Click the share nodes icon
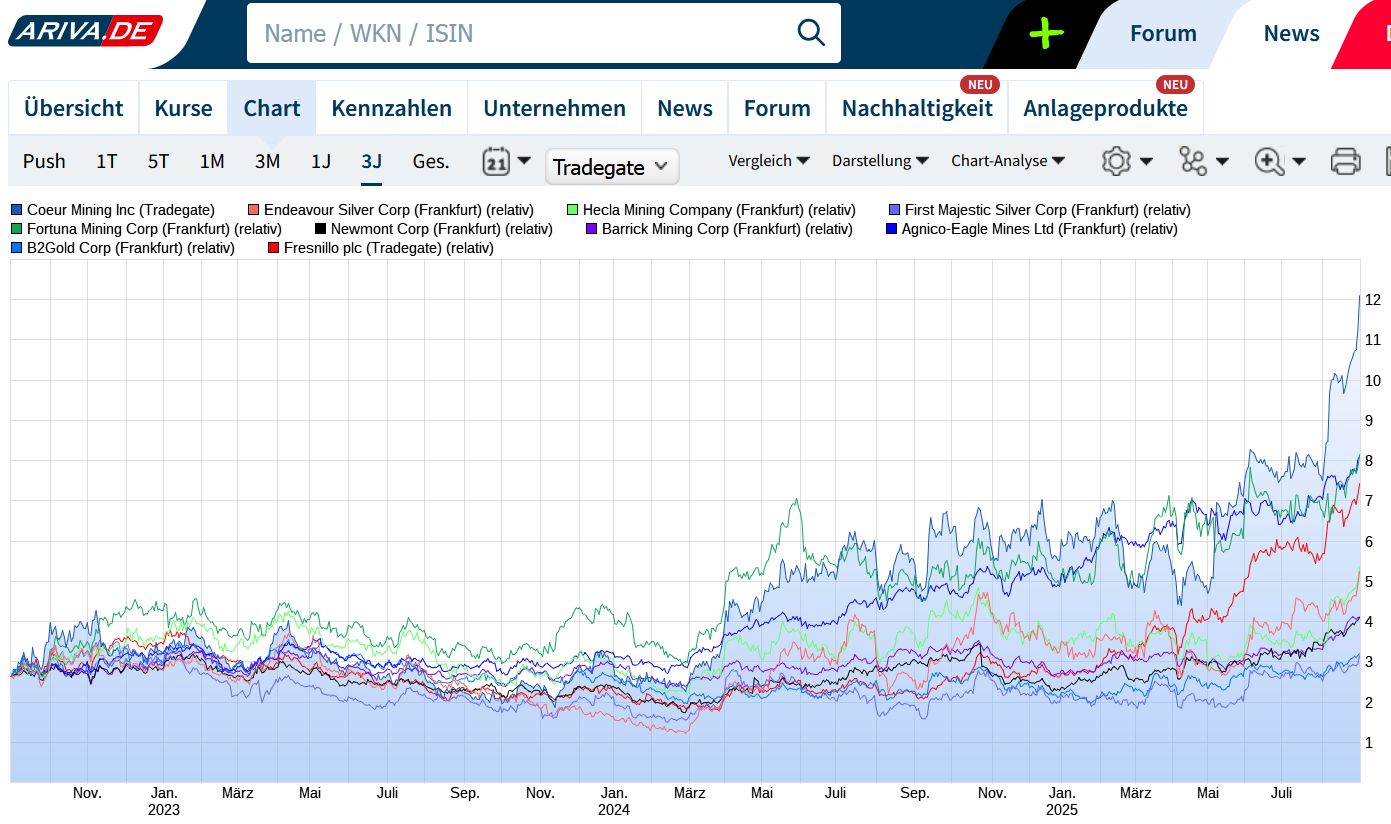 click(1193, 161)
